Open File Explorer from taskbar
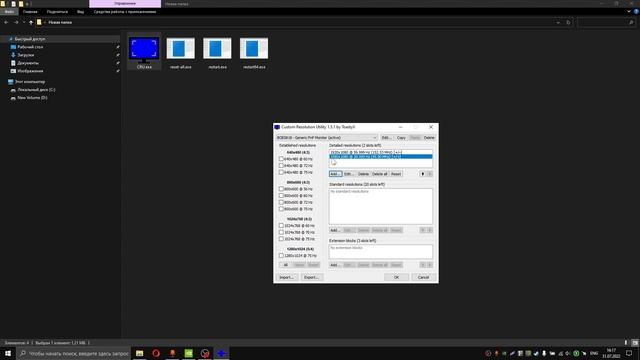 (140, 353)
